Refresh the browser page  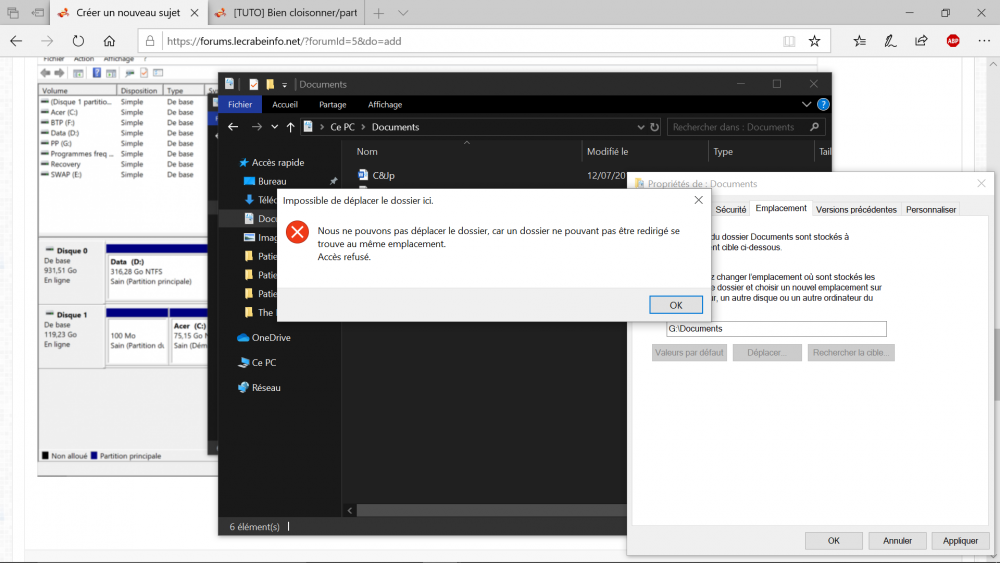point(78,41)
